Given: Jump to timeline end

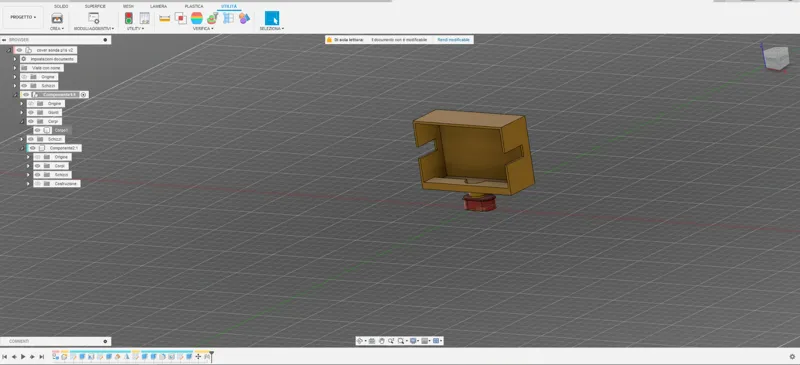Looking at the screenshot, I should tap(41, 357).
